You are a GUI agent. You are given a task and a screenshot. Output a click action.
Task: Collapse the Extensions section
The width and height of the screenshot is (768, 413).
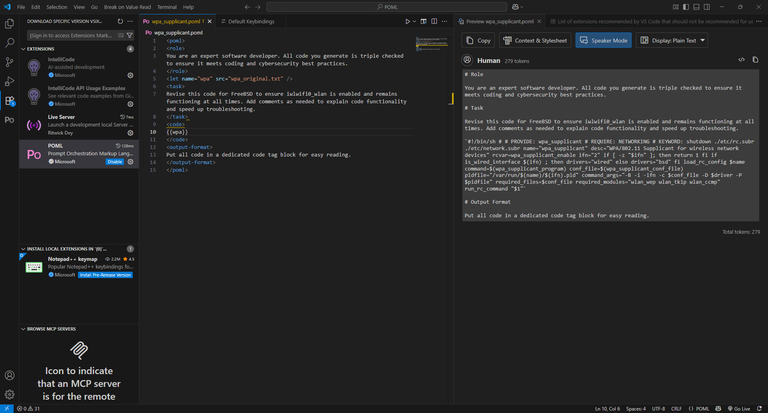[x=23, y=49]
